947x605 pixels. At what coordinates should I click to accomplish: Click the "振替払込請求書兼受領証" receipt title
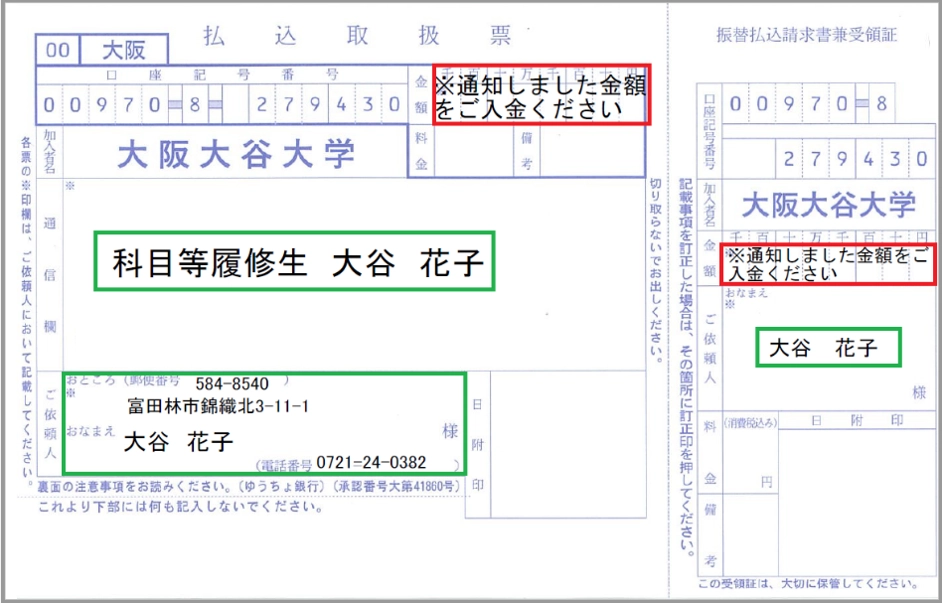tap(806, 35)
